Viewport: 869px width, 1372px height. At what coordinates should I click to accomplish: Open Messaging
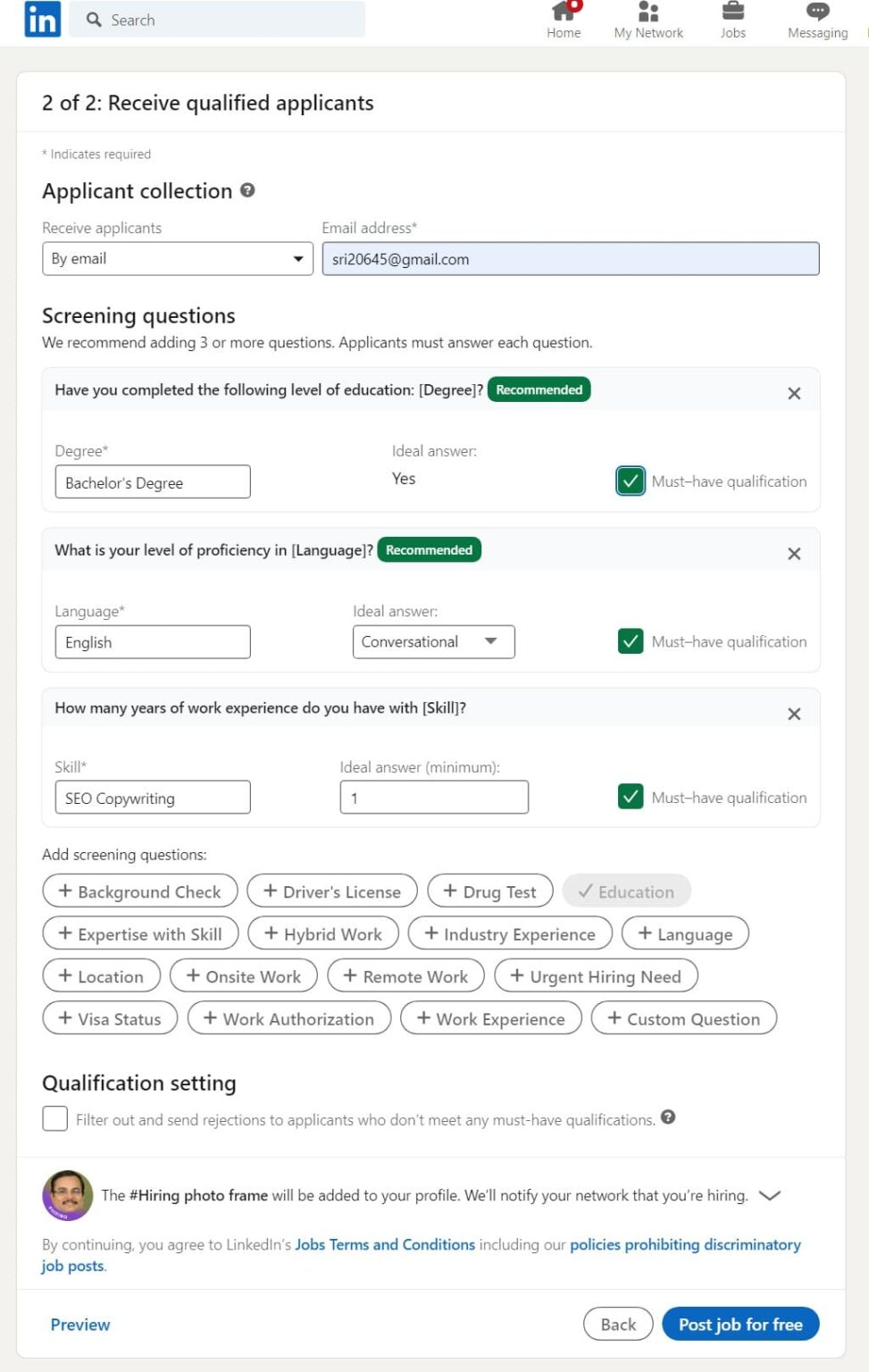pyautogui.click(x=816, y=18)
